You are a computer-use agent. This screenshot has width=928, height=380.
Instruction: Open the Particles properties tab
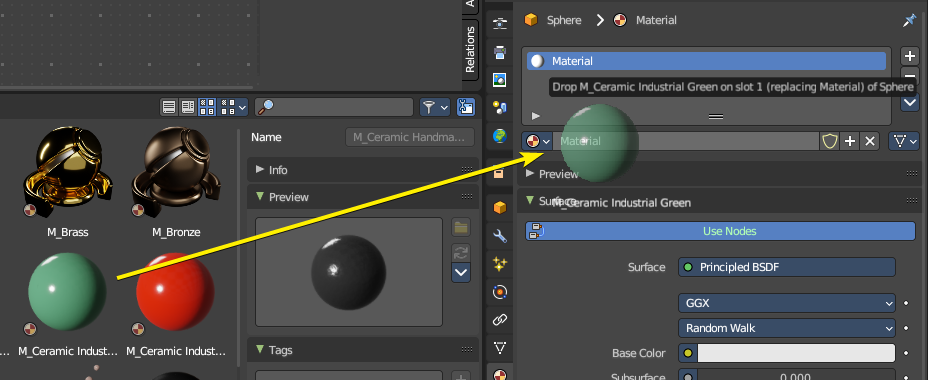pos(500,264)
